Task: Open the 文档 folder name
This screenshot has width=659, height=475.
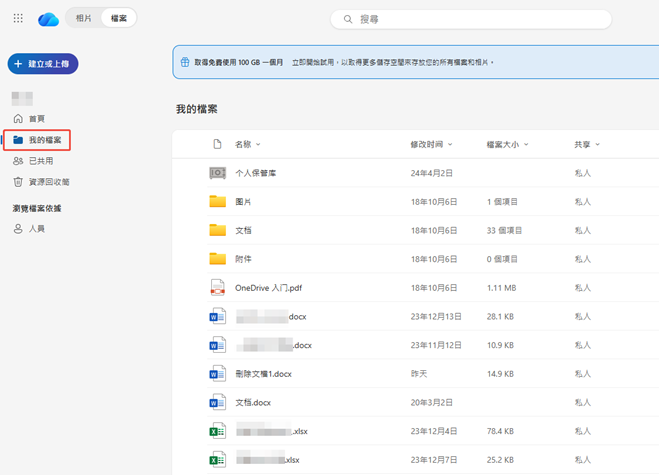Action: [243, 230]
